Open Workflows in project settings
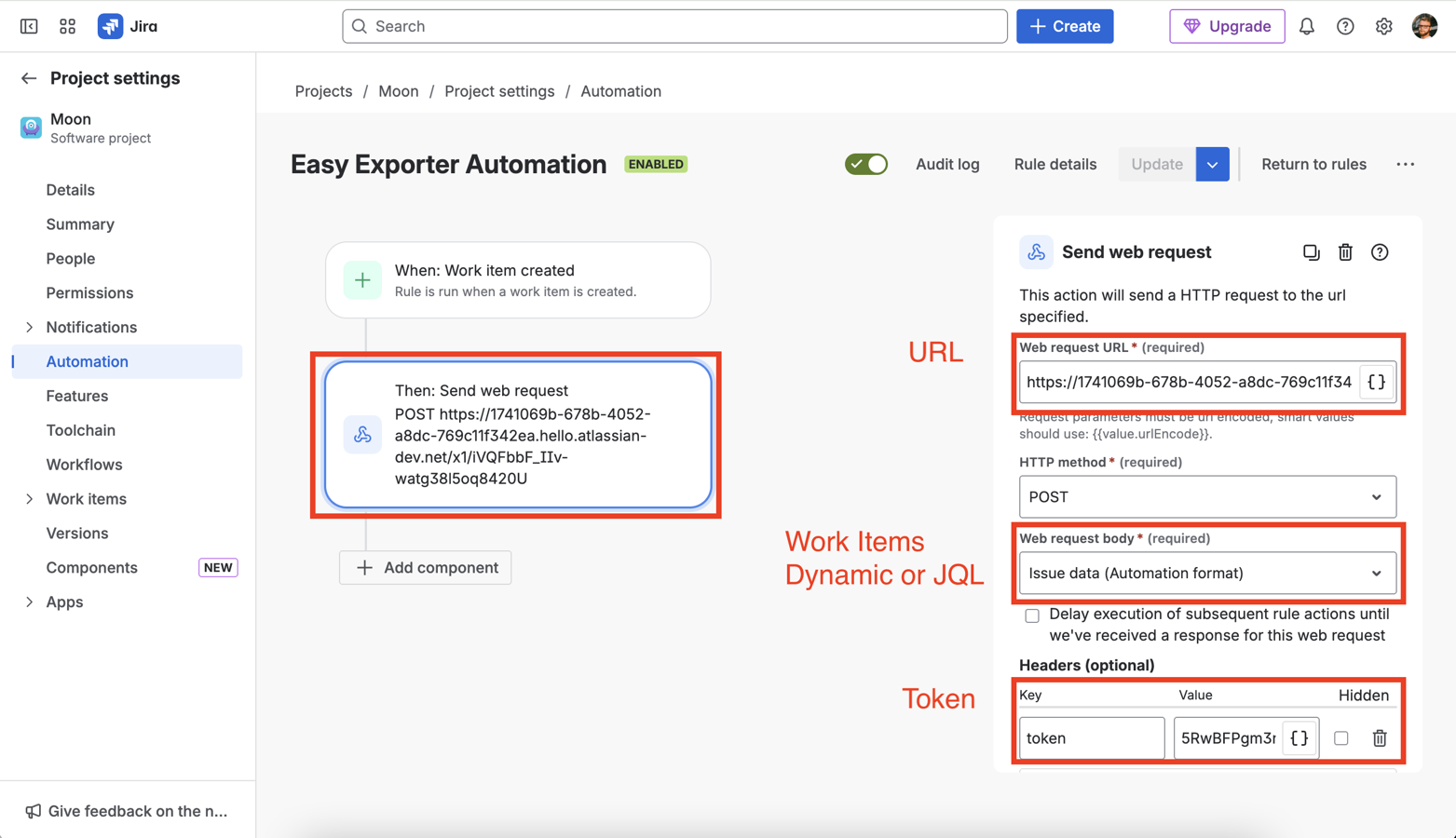This screenshot has height=838, width=1456. (85, 465)
